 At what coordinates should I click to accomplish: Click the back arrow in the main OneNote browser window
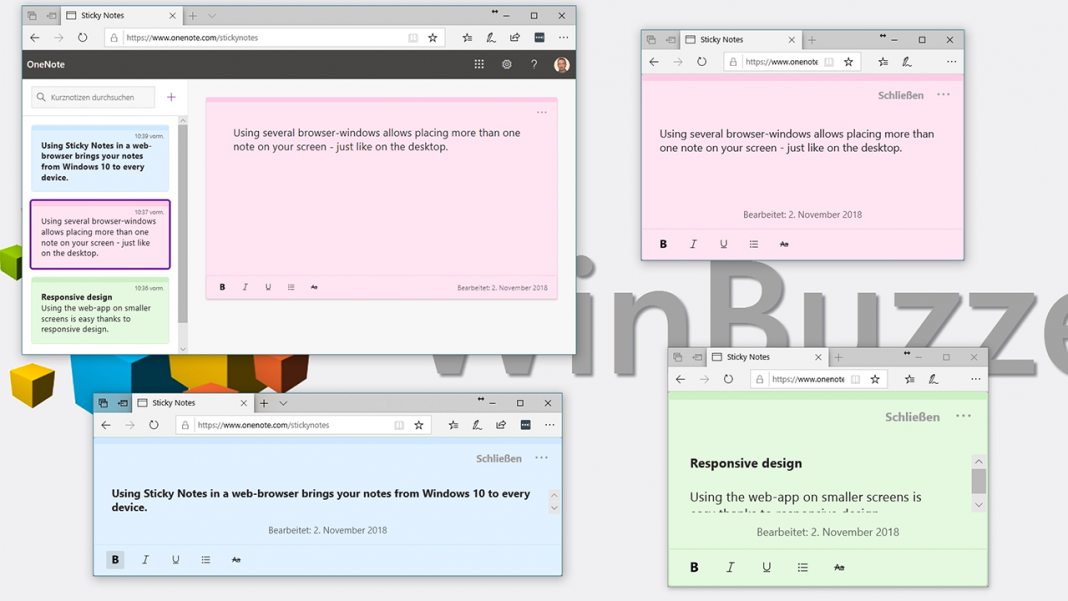pos(35,37)
